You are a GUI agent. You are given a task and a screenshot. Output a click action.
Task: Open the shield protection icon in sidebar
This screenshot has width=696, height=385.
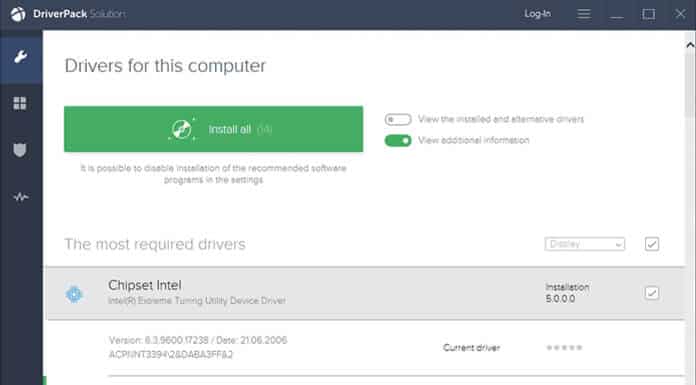[20, 150]
